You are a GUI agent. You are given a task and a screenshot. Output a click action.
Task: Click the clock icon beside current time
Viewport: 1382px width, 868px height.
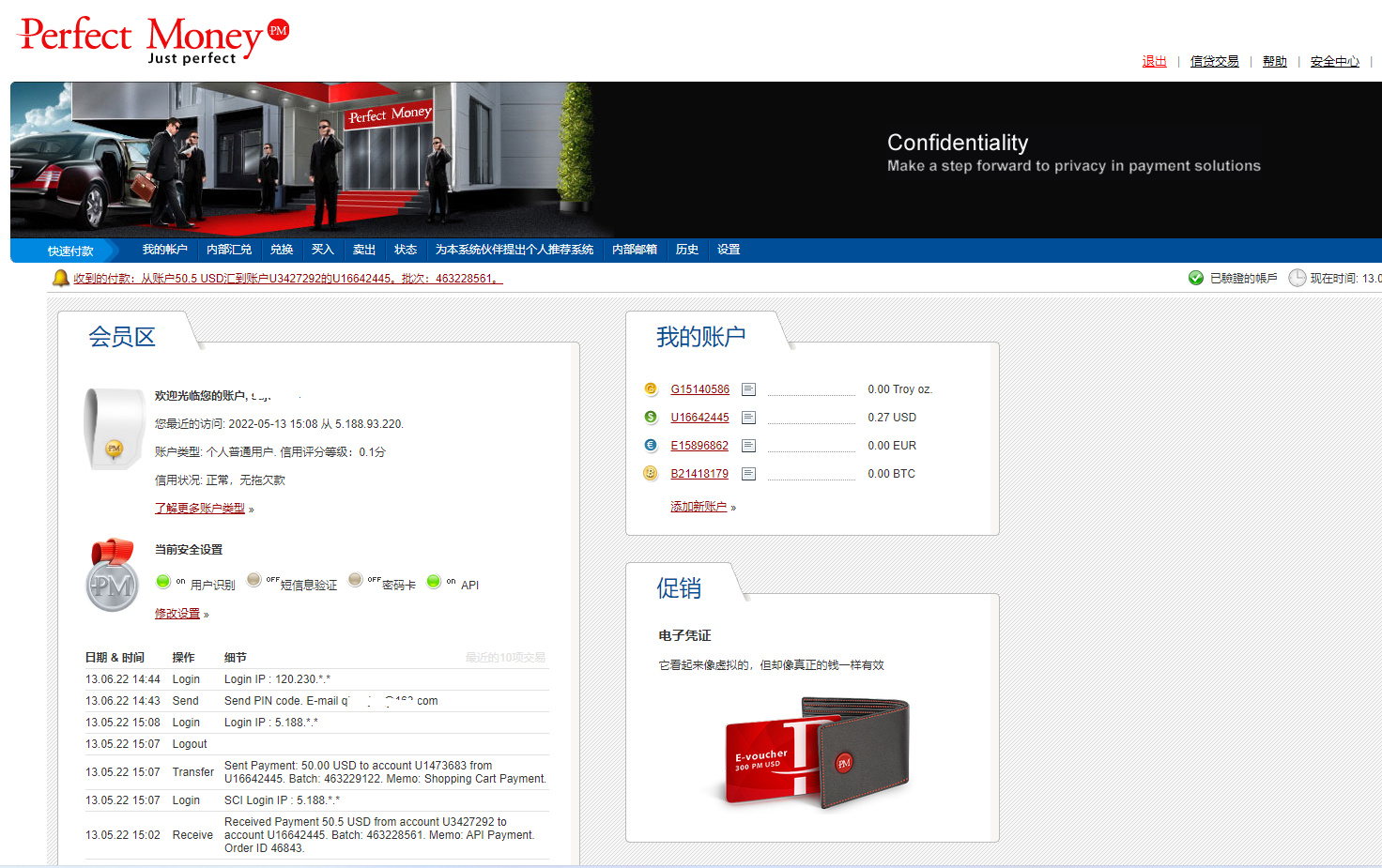coord(1298,278)
